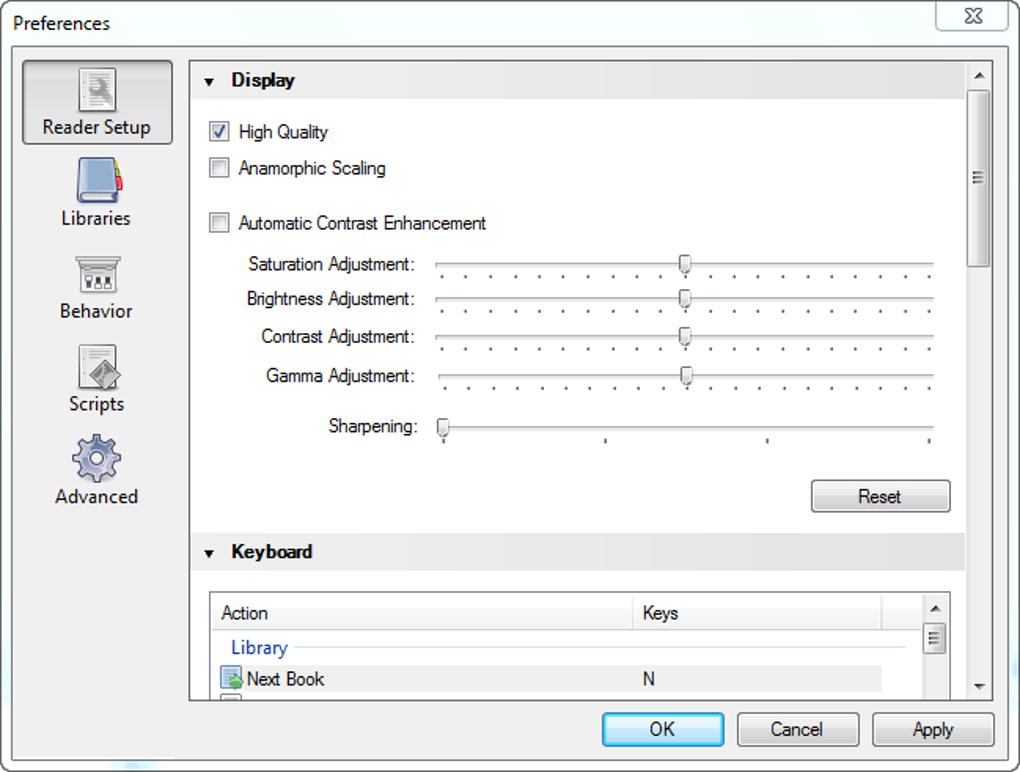Close the Preferences window
The image size is (1020, 772).
[973, 16]
